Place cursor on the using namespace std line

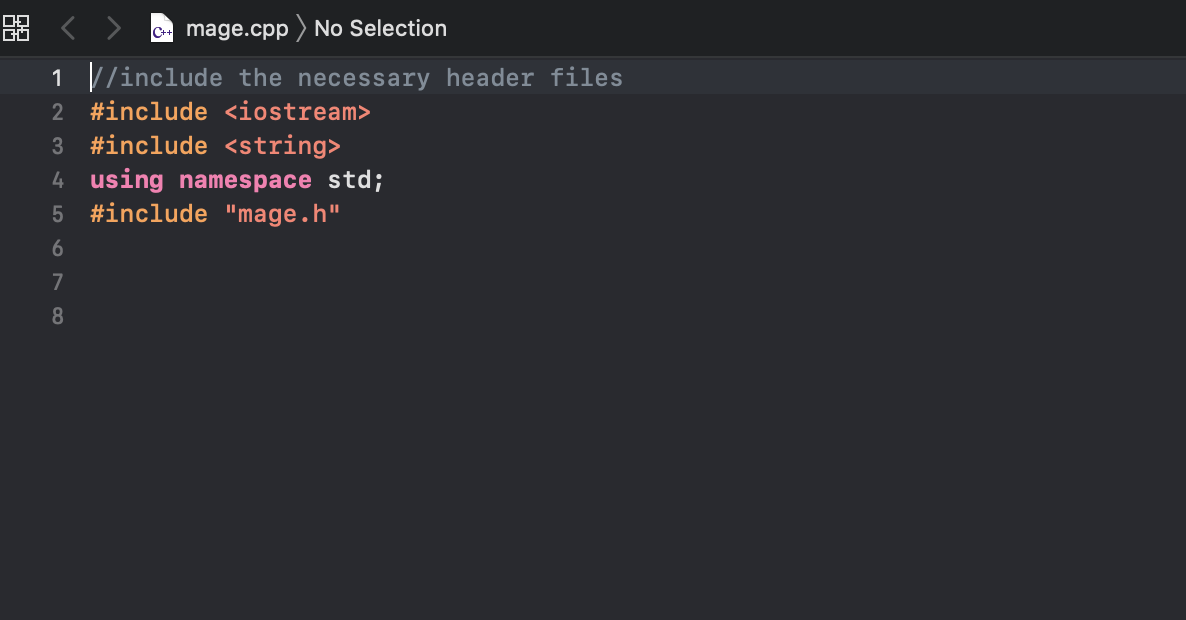(x=235, y=180)
